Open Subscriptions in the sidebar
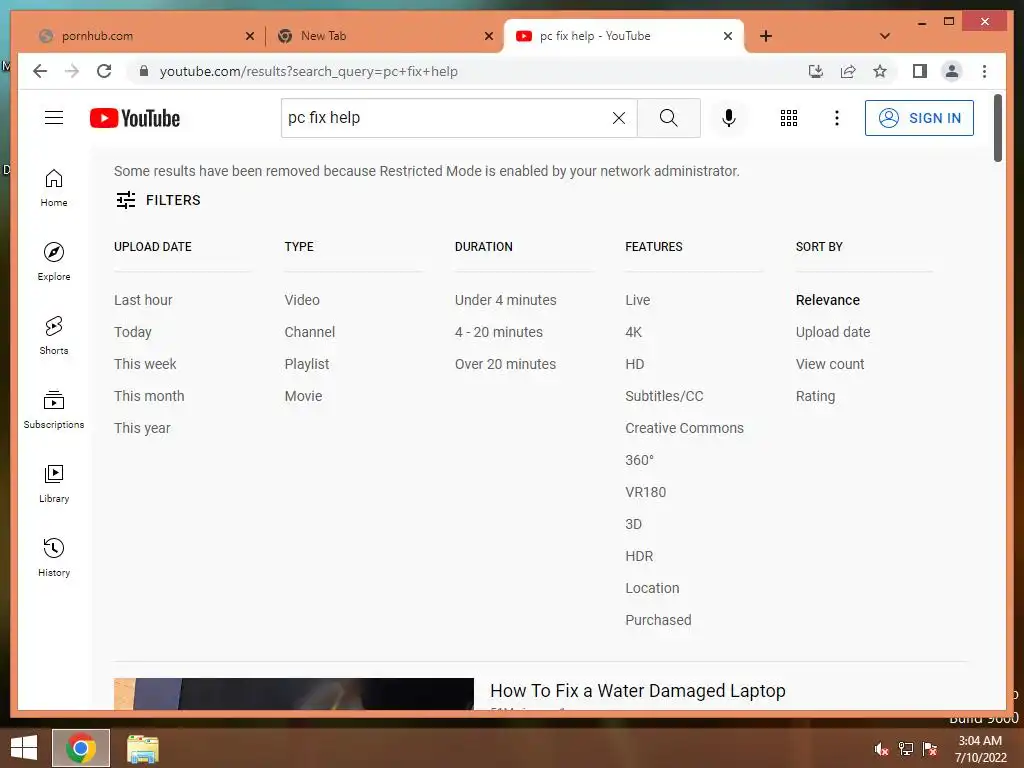Screen dimensions: 1024x768 pyautogui.click(x=54, y=409)
